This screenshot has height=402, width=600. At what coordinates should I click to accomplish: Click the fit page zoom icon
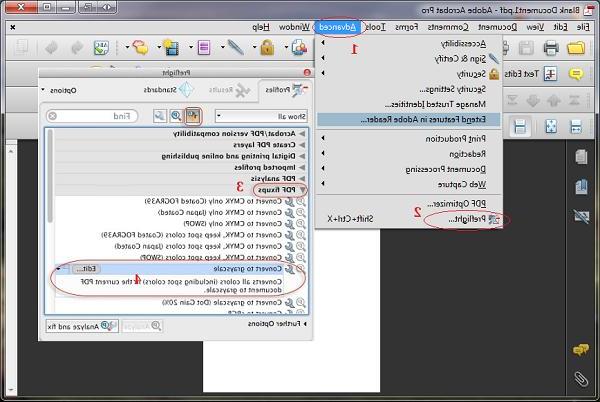point(551,126)
